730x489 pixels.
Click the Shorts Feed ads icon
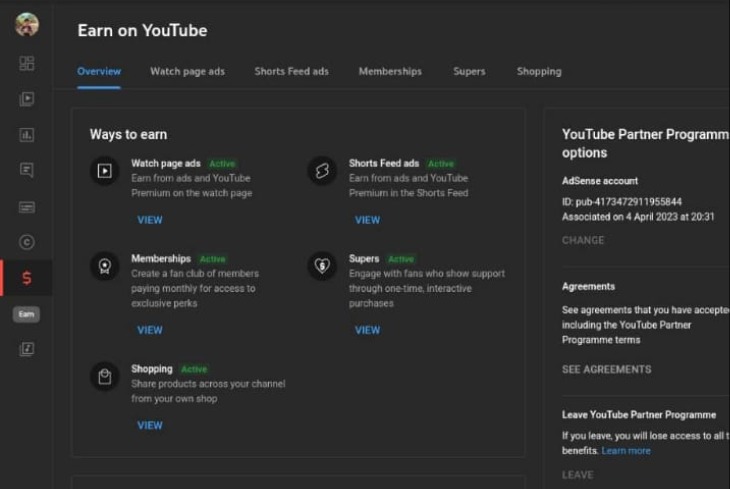[322, 171]
